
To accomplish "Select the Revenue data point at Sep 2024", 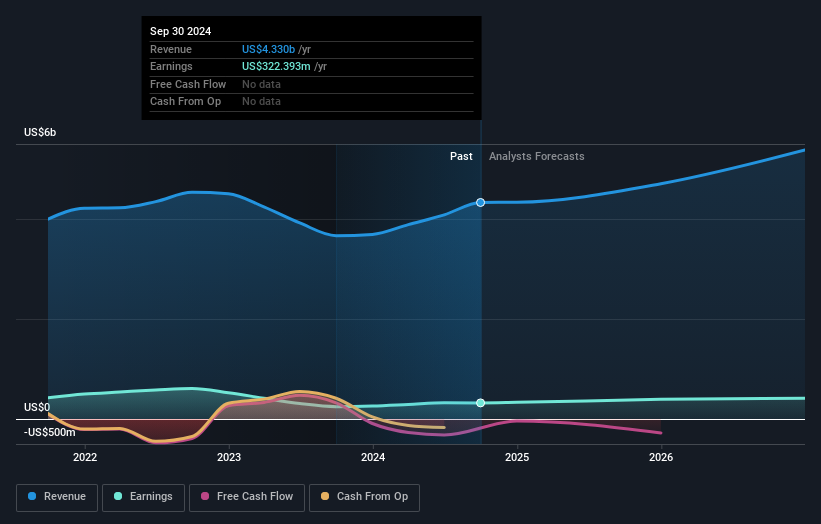I will [480, 203].
